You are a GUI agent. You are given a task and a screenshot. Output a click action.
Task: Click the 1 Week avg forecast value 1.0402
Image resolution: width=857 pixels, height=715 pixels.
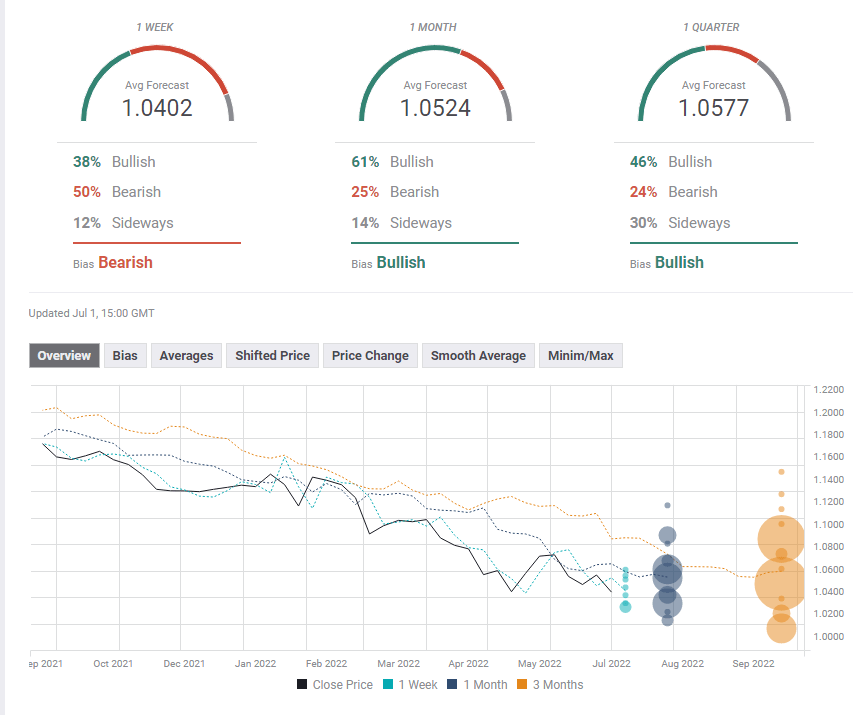coord(157,108)
